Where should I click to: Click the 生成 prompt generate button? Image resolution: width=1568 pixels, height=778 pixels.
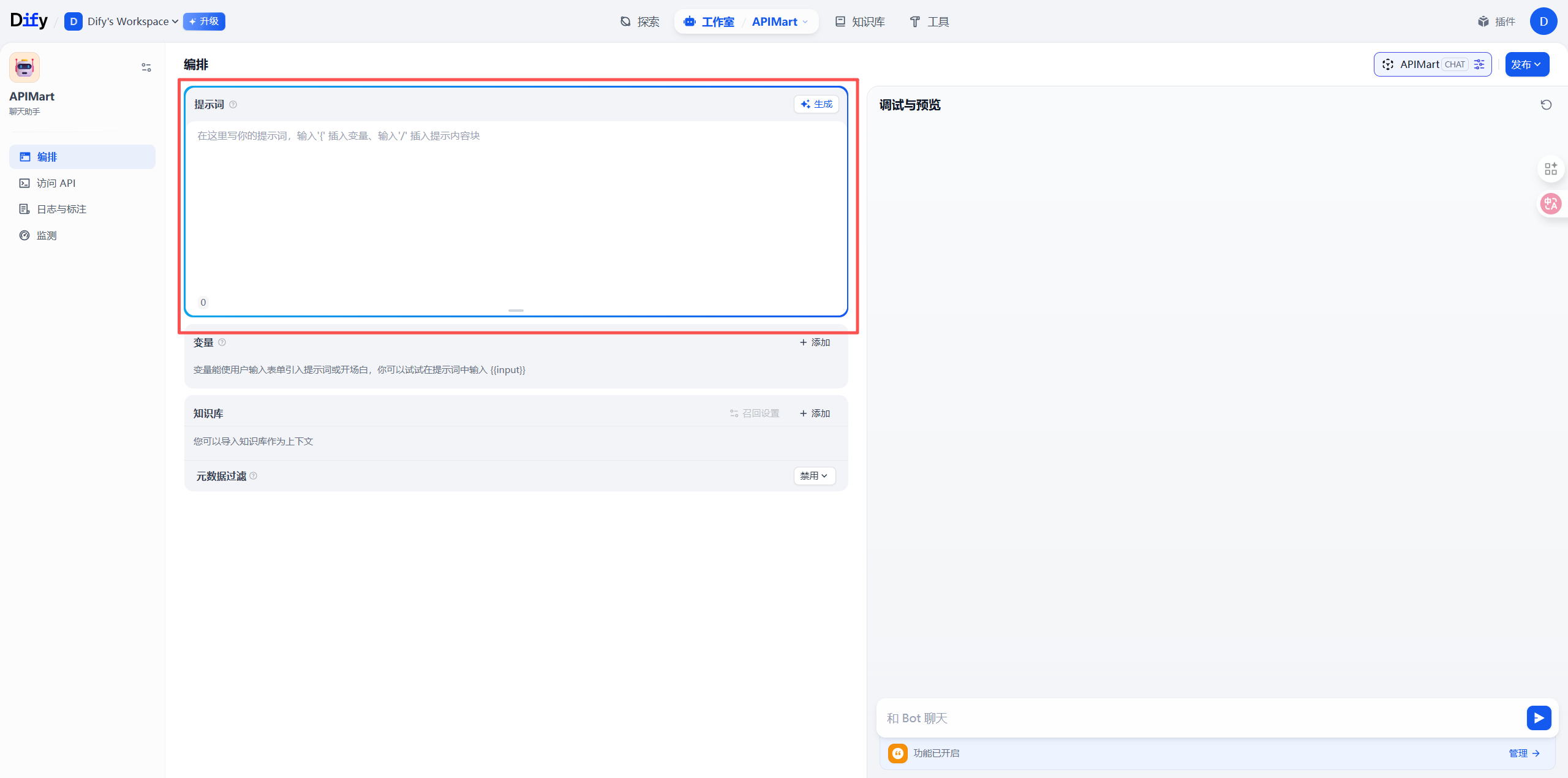(816, 104)
